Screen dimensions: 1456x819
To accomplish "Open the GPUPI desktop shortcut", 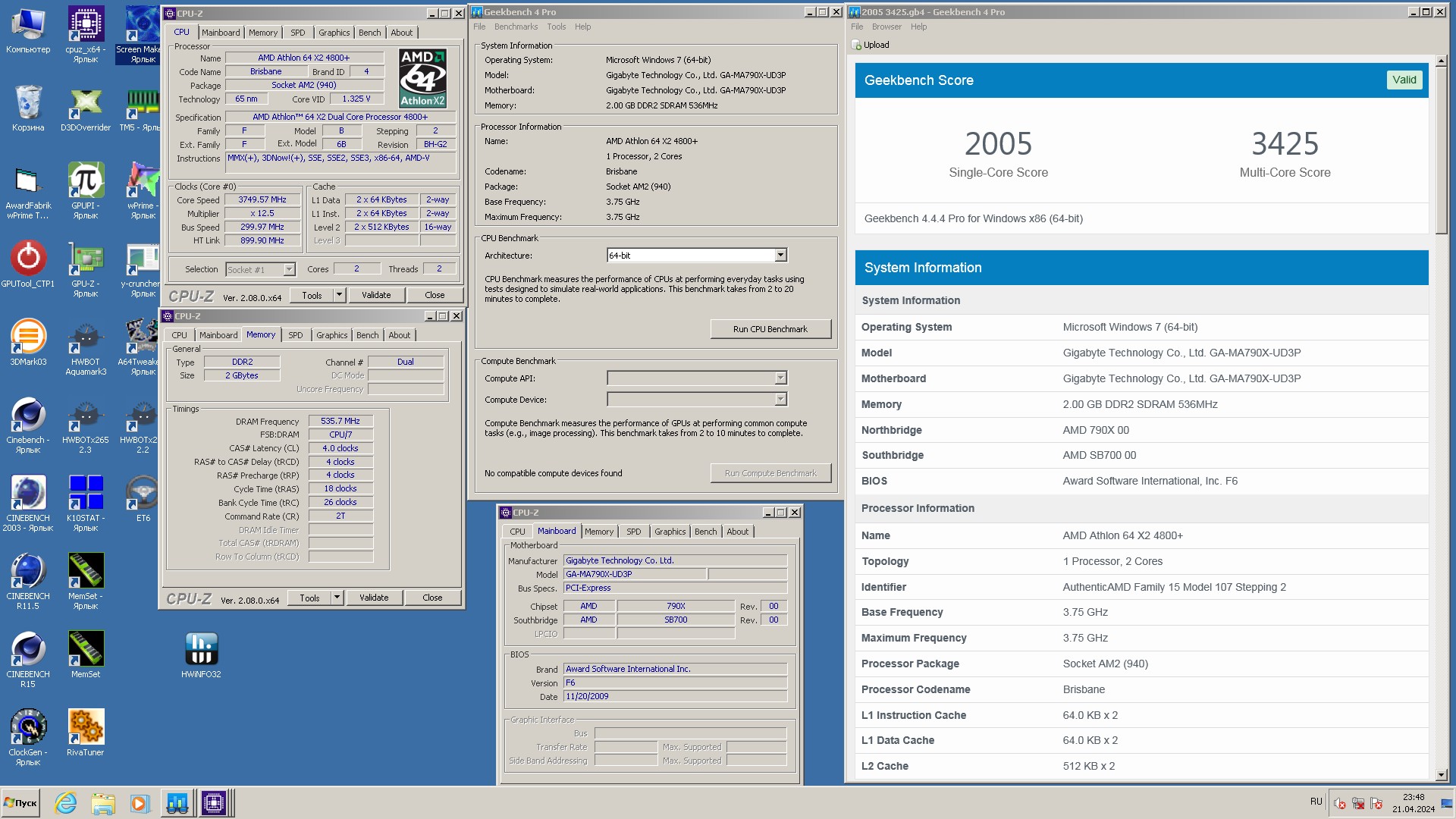I will click(86, 190).
